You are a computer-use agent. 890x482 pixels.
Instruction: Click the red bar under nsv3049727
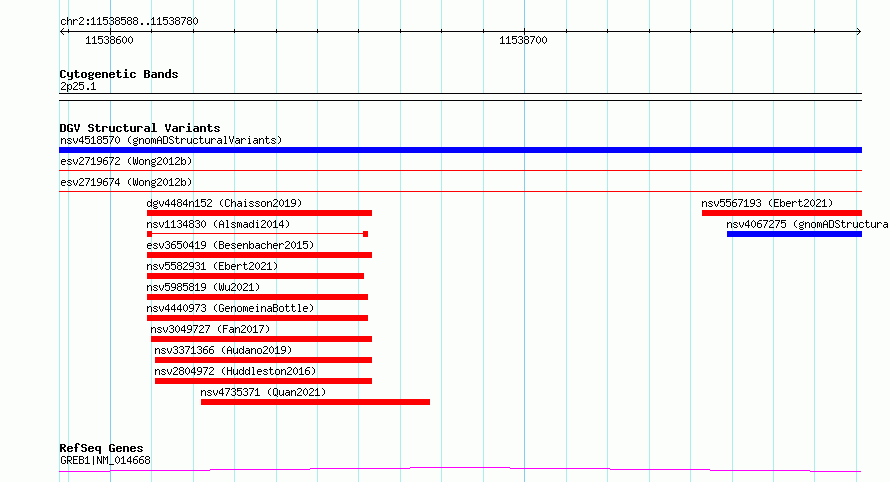click(x=261, y=339)
